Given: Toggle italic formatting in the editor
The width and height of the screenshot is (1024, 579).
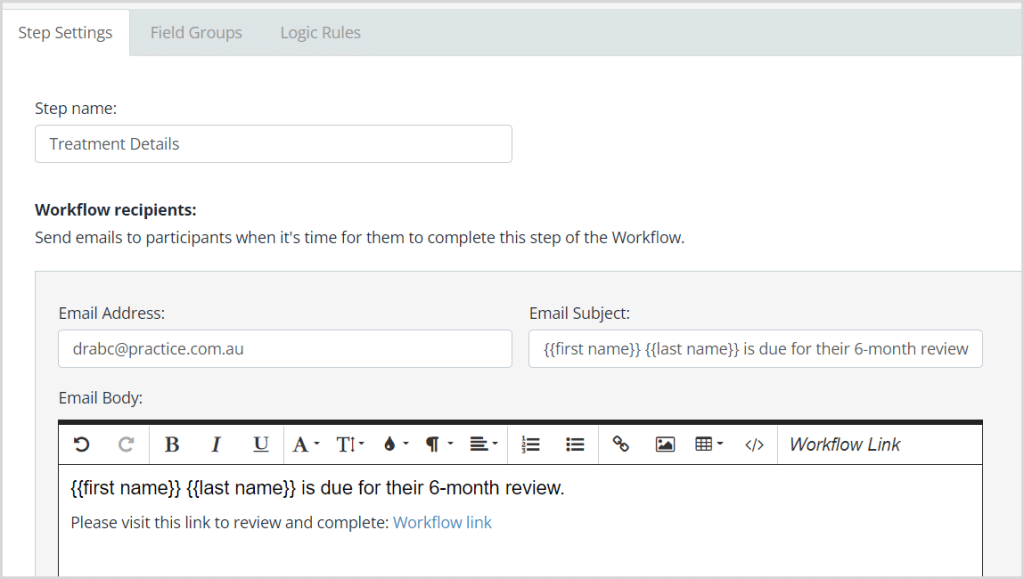Looking at the screenshot, I should (x=216, y=444).
